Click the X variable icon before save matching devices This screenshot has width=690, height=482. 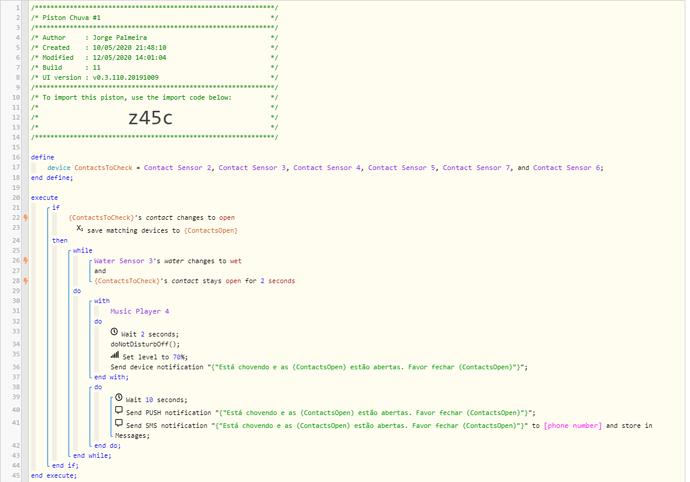pos(80,228)
